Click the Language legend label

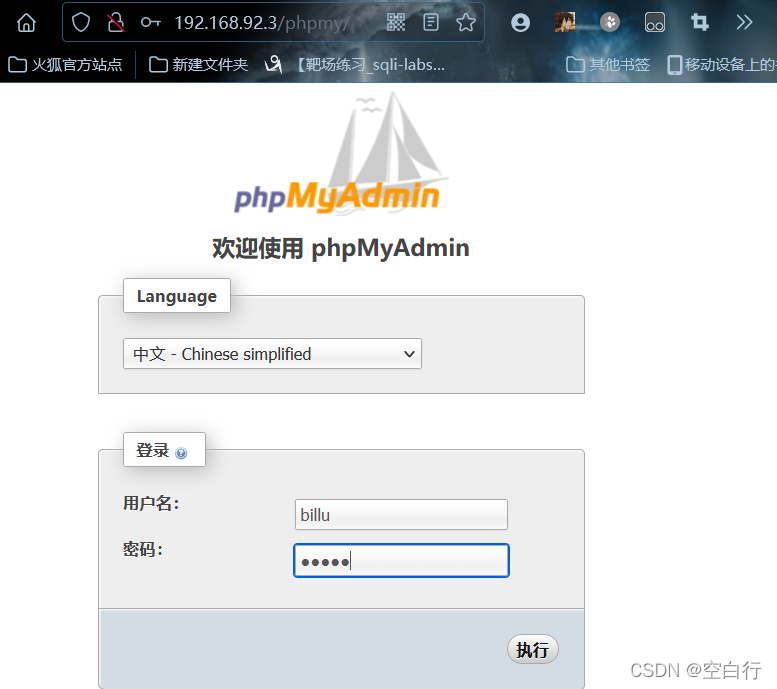click(176, 296)
